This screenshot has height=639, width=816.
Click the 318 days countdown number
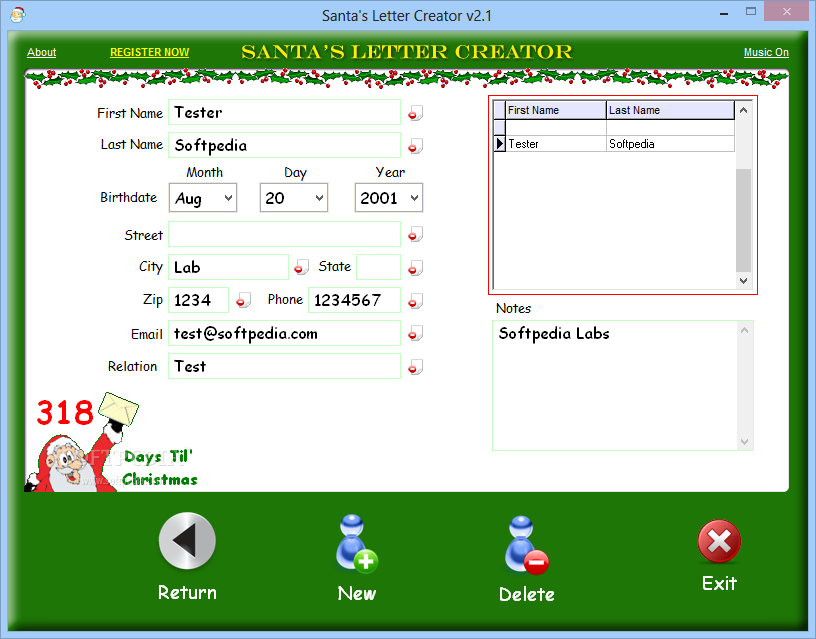pos(65,413)
